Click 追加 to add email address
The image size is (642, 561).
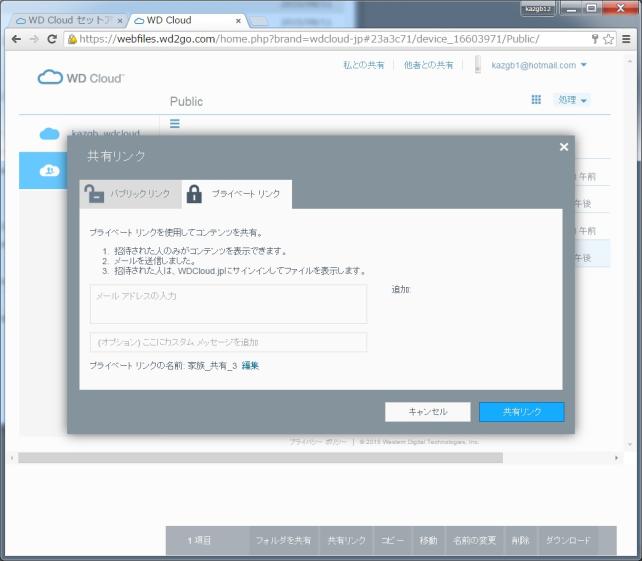[x=401, y=290]
